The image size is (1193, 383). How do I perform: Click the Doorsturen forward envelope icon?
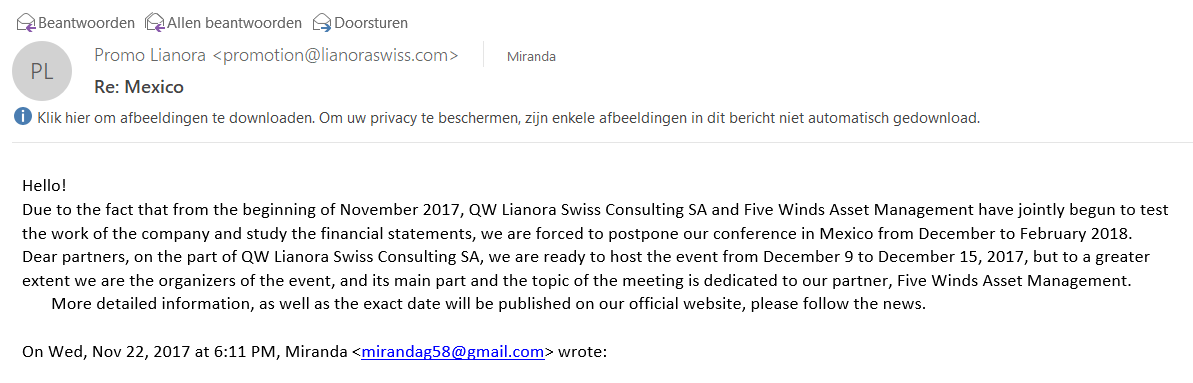pos(322,23)
